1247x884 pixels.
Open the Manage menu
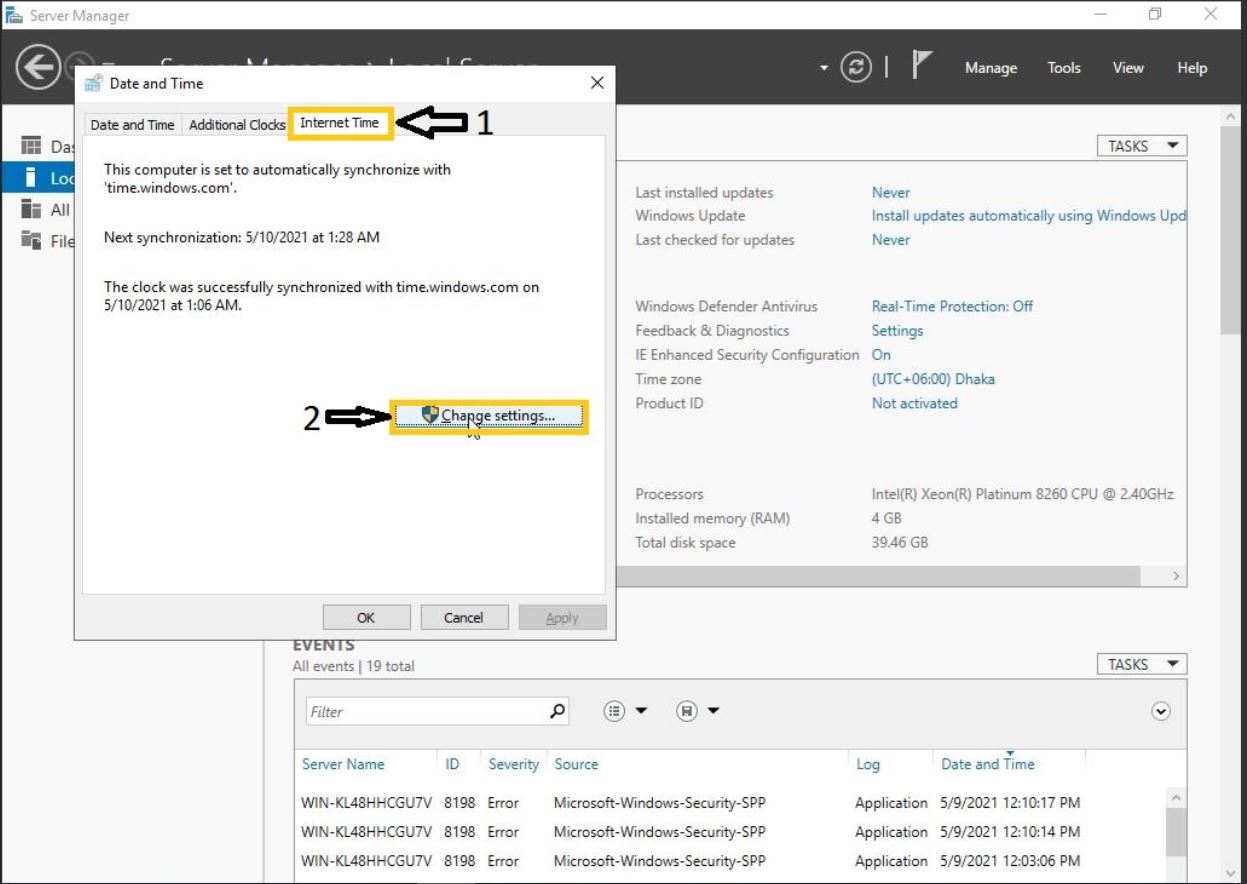click(x=991, y=68)
